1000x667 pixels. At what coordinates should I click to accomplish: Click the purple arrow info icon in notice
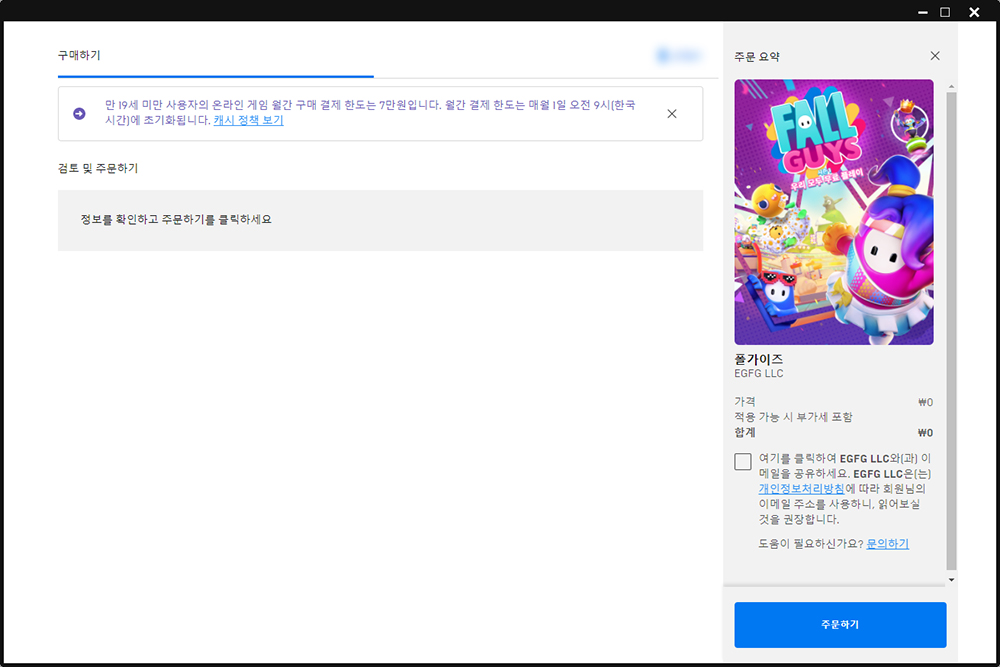[x=79, y=114]
